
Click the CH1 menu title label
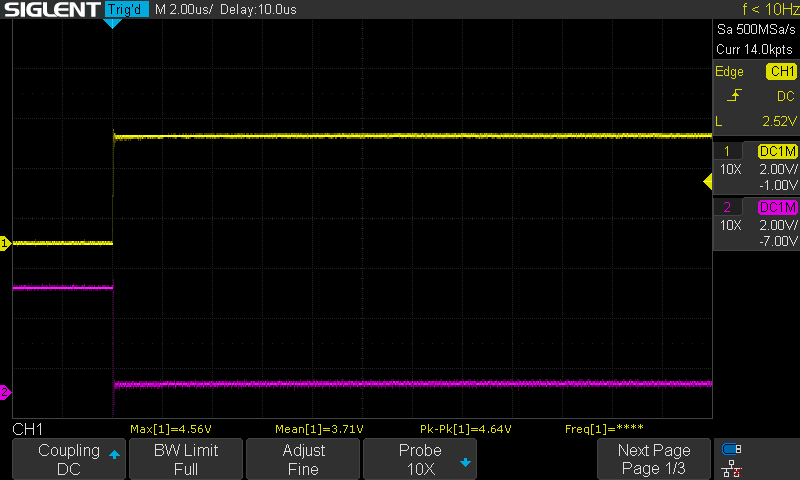point(28,429)
